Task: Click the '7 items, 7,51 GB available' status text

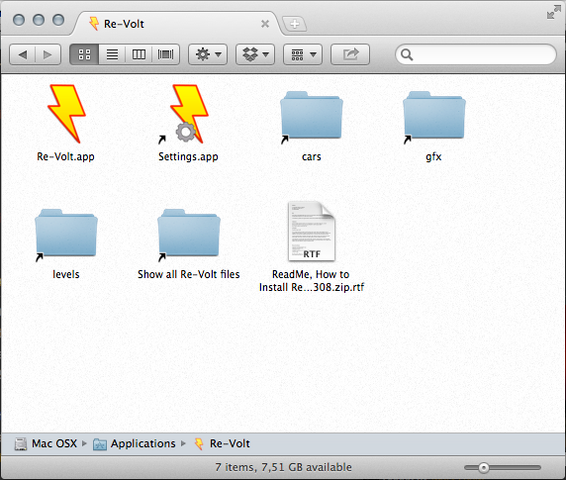Action: (283, 467)
